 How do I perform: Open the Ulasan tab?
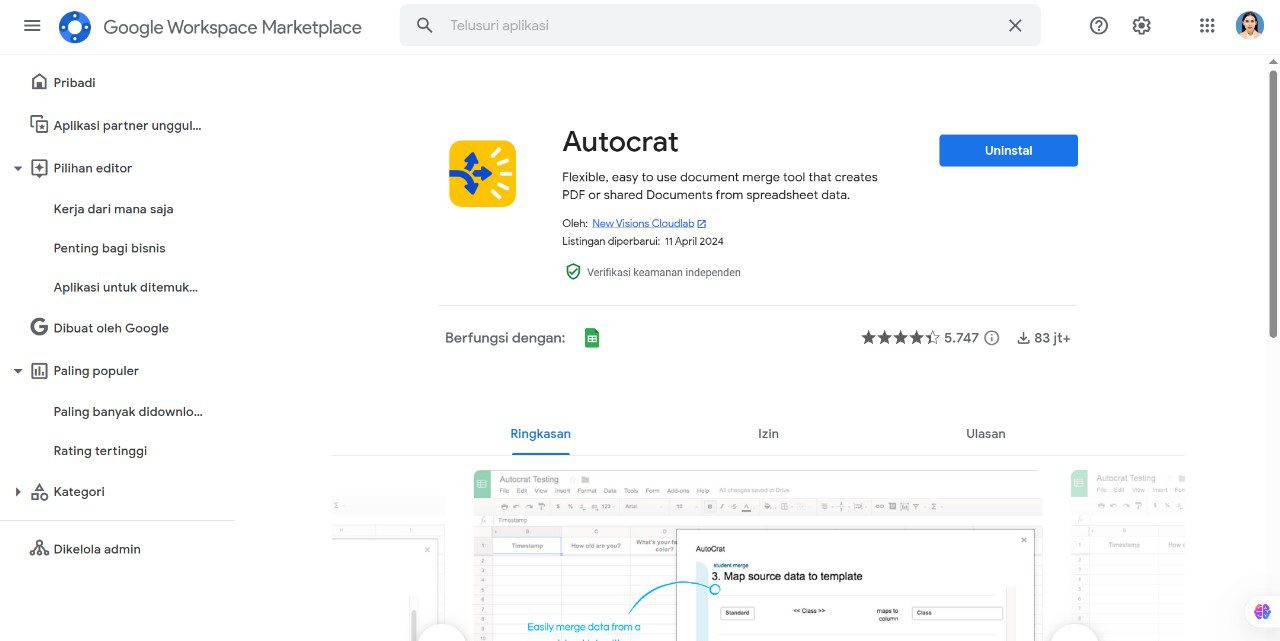[x=986, y=433]
